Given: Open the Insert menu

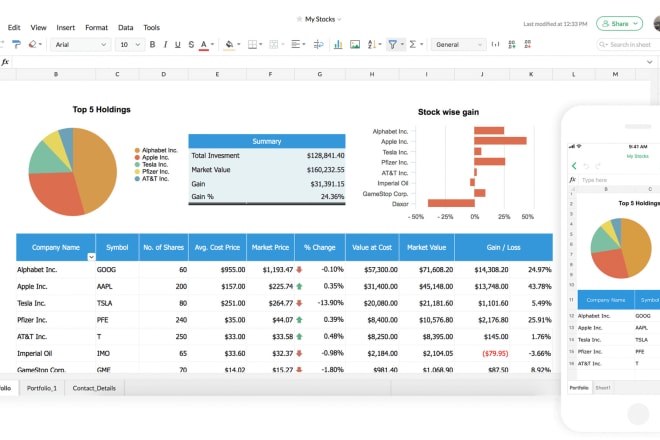Looking at the screenshot, I should (66, 27).
